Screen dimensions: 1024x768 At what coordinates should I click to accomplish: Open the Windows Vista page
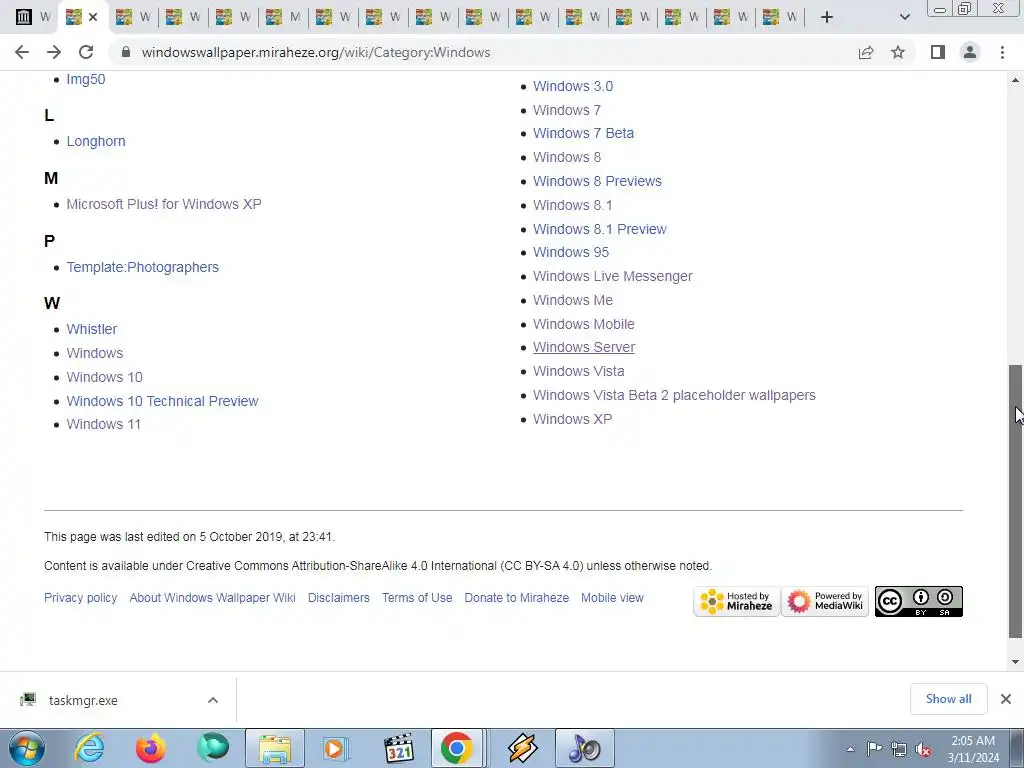click(x=579, y=371)
